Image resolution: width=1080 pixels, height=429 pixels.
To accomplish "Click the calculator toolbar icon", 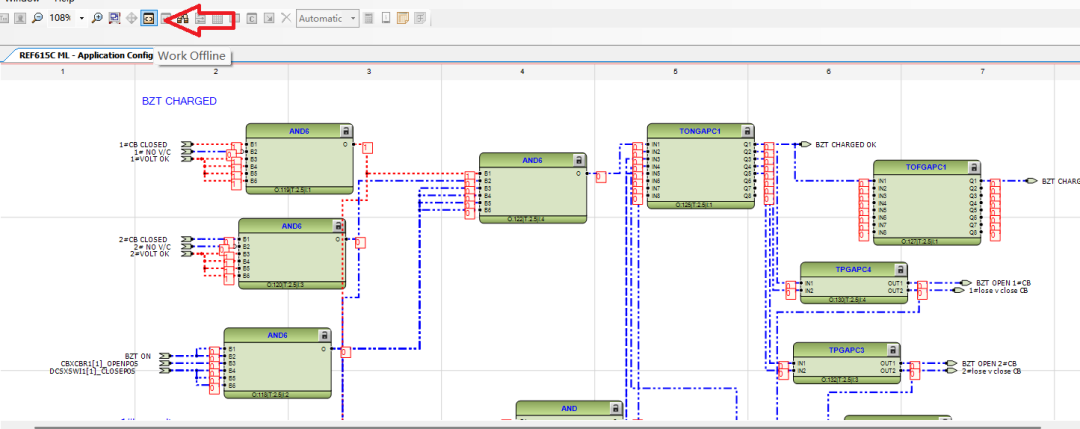I will tap(369, 19).
